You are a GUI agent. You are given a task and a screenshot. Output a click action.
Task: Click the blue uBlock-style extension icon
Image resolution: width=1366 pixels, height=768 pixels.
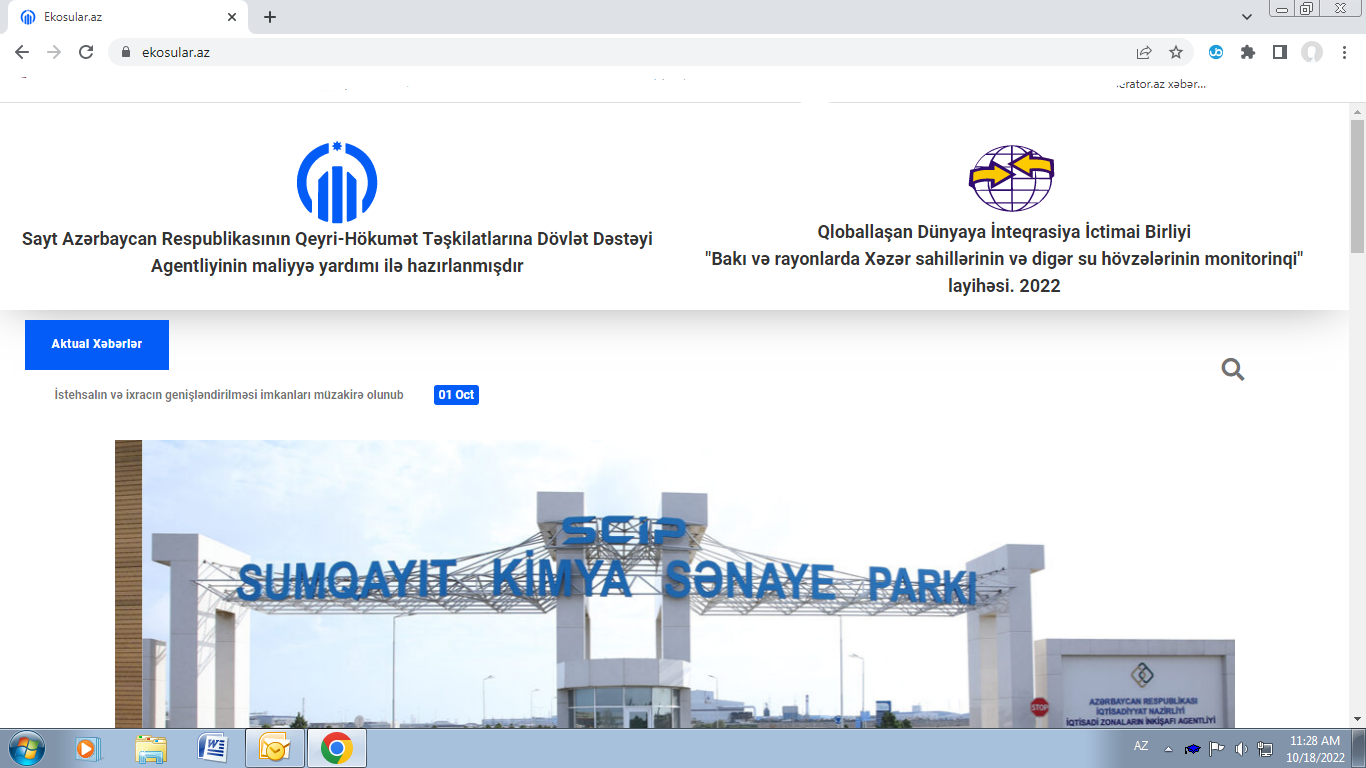click(1216, 52)
